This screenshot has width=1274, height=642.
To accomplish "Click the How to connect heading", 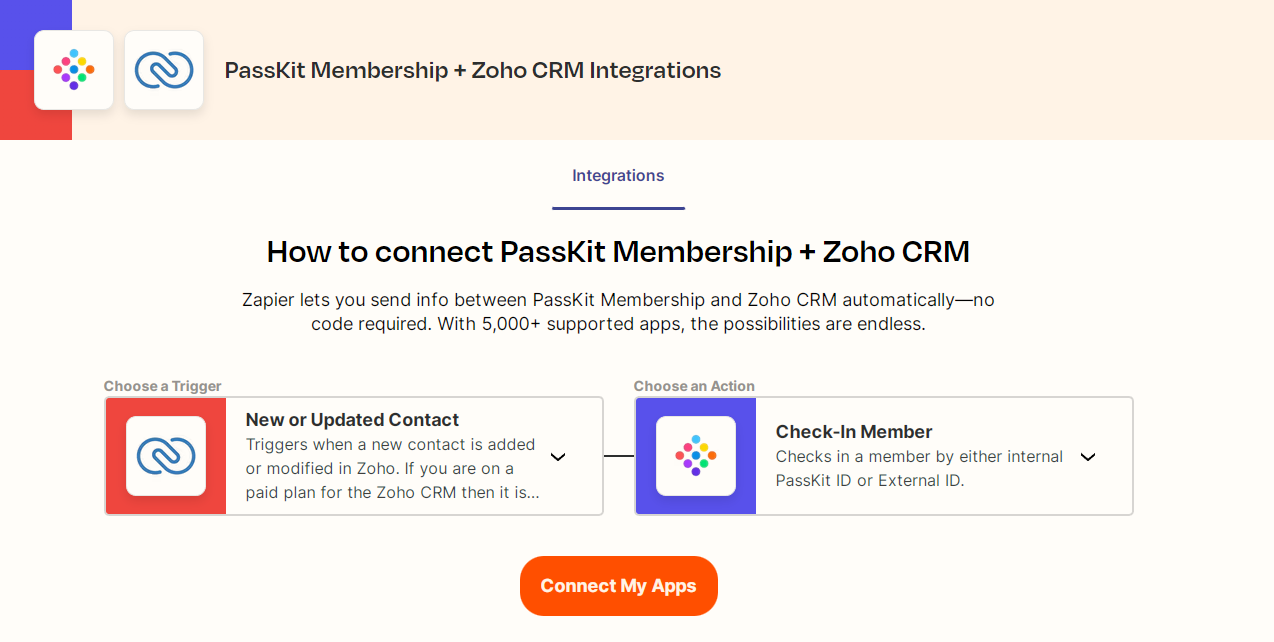I will click(618, 252).
